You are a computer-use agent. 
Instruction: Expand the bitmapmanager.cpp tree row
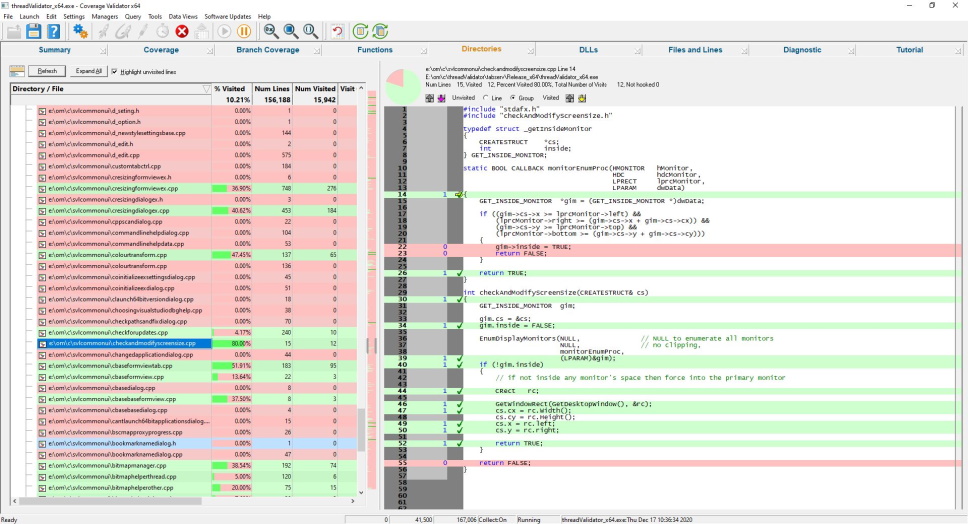tap(42, 466)
